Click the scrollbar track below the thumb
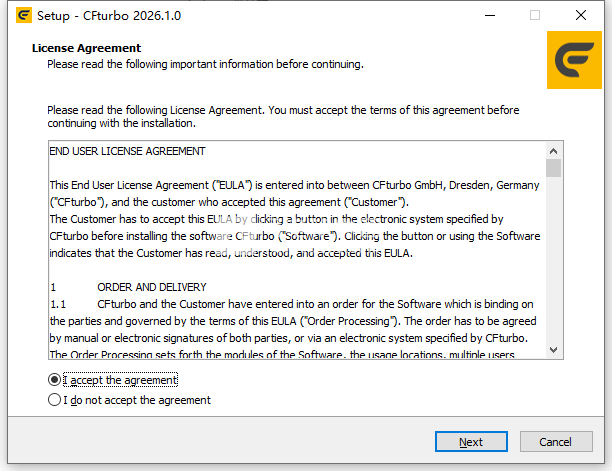This screenshot has height=471, width=612. [x=553, y=270]
